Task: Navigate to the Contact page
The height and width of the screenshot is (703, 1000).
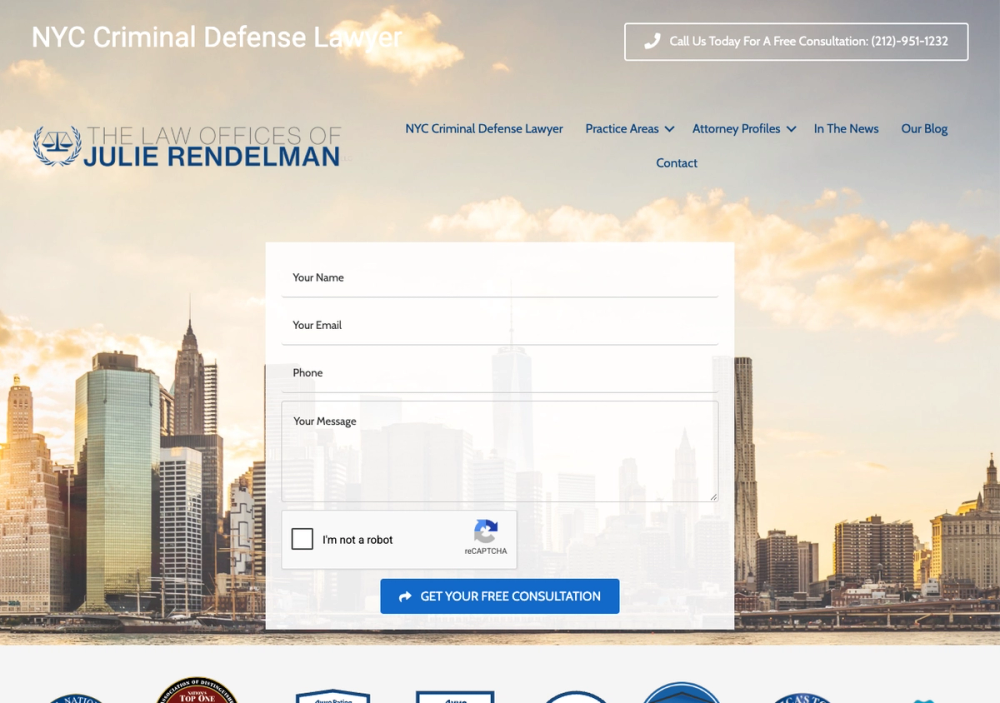Action: coord(677,163)
